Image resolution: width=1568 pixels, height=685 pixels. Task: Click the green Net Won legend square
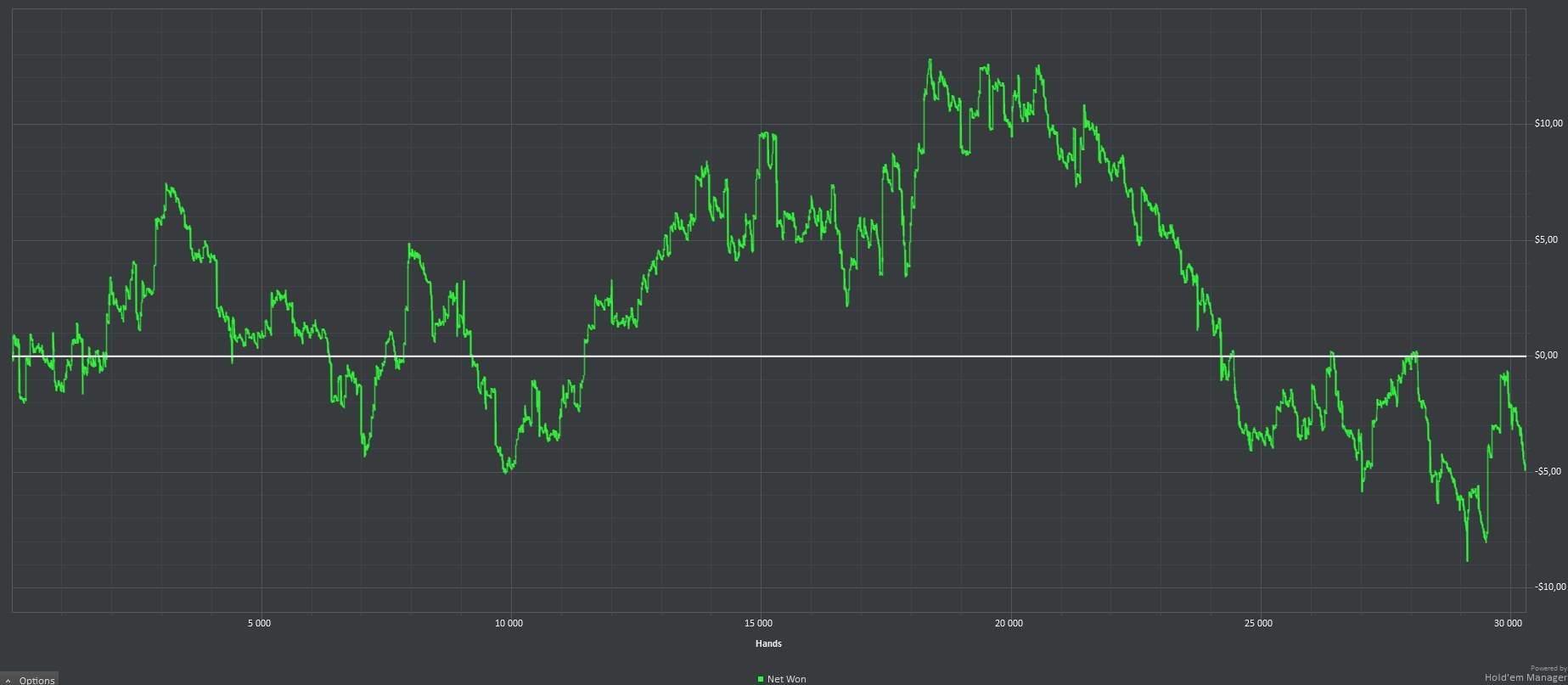pyautogui.click(x=761, y=679)
